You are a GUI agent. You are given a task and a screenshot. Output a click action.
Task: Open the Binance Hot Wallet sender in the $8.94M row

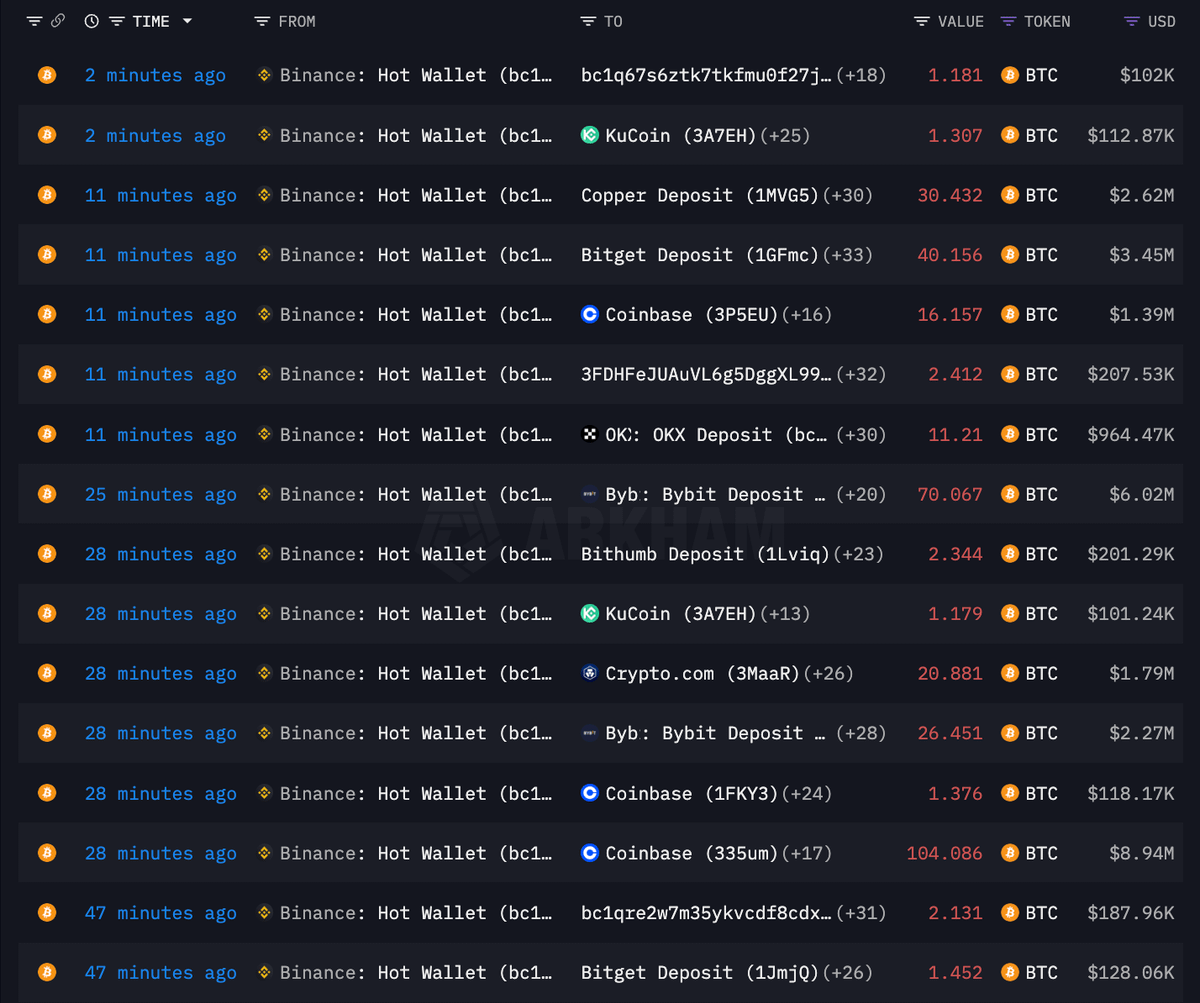coord(416,853)
